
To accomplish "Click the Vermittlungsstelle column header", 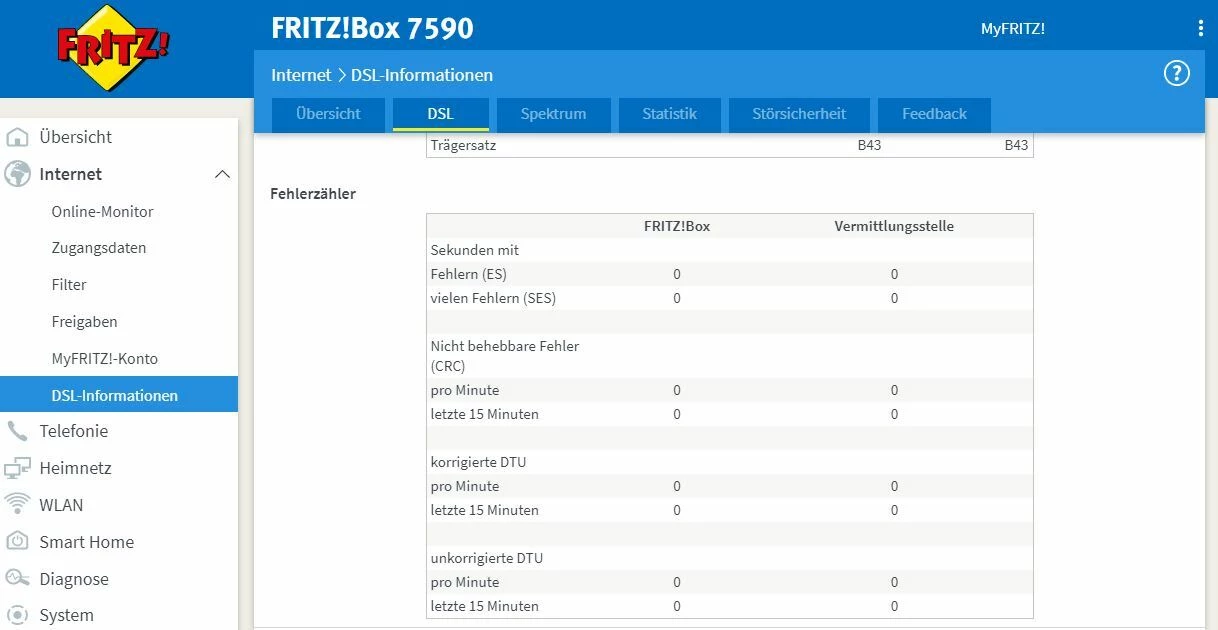I will (894, 226).
